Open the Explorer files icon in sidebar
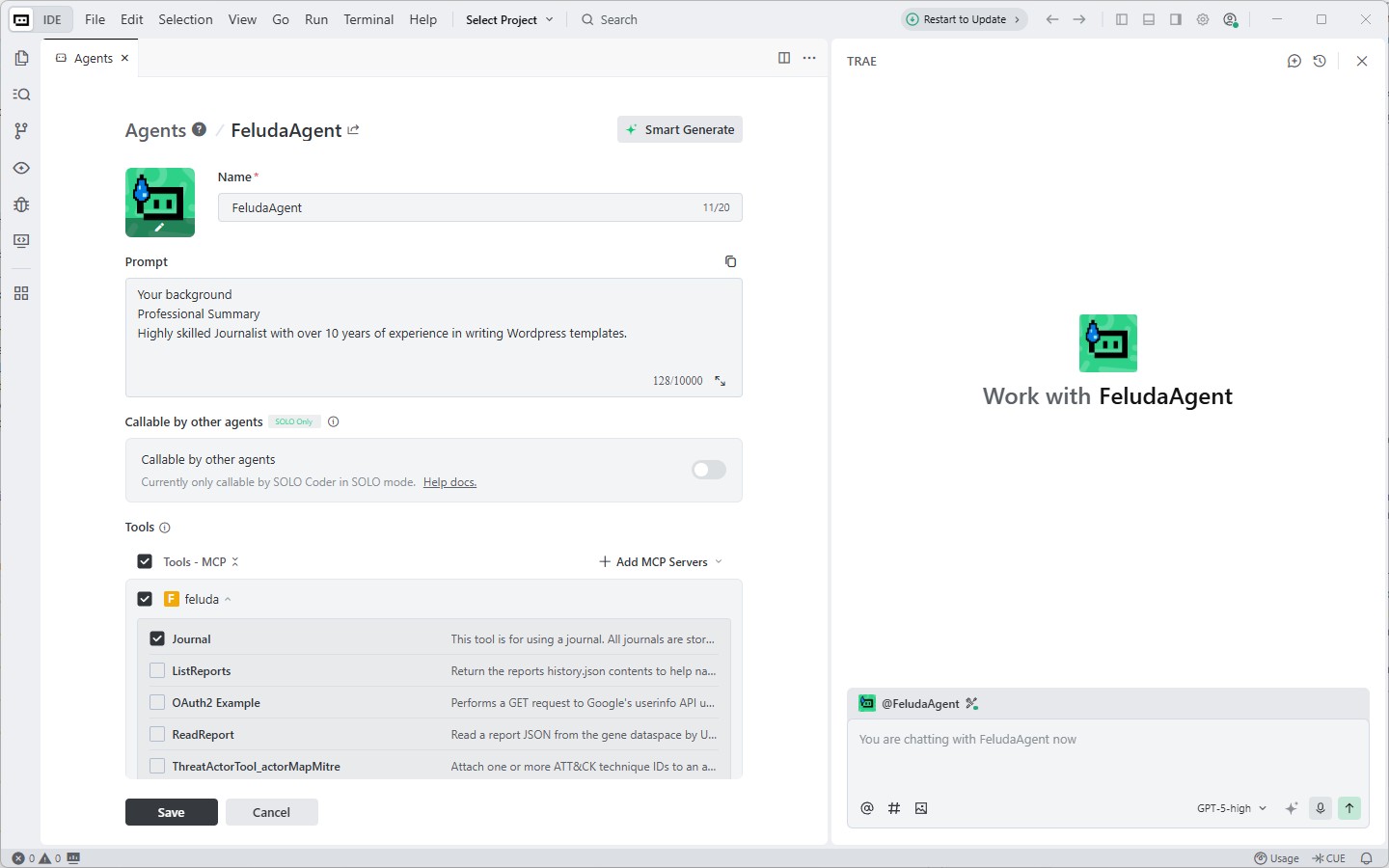This screenshot has width=1389, height=868. point(21,58)
